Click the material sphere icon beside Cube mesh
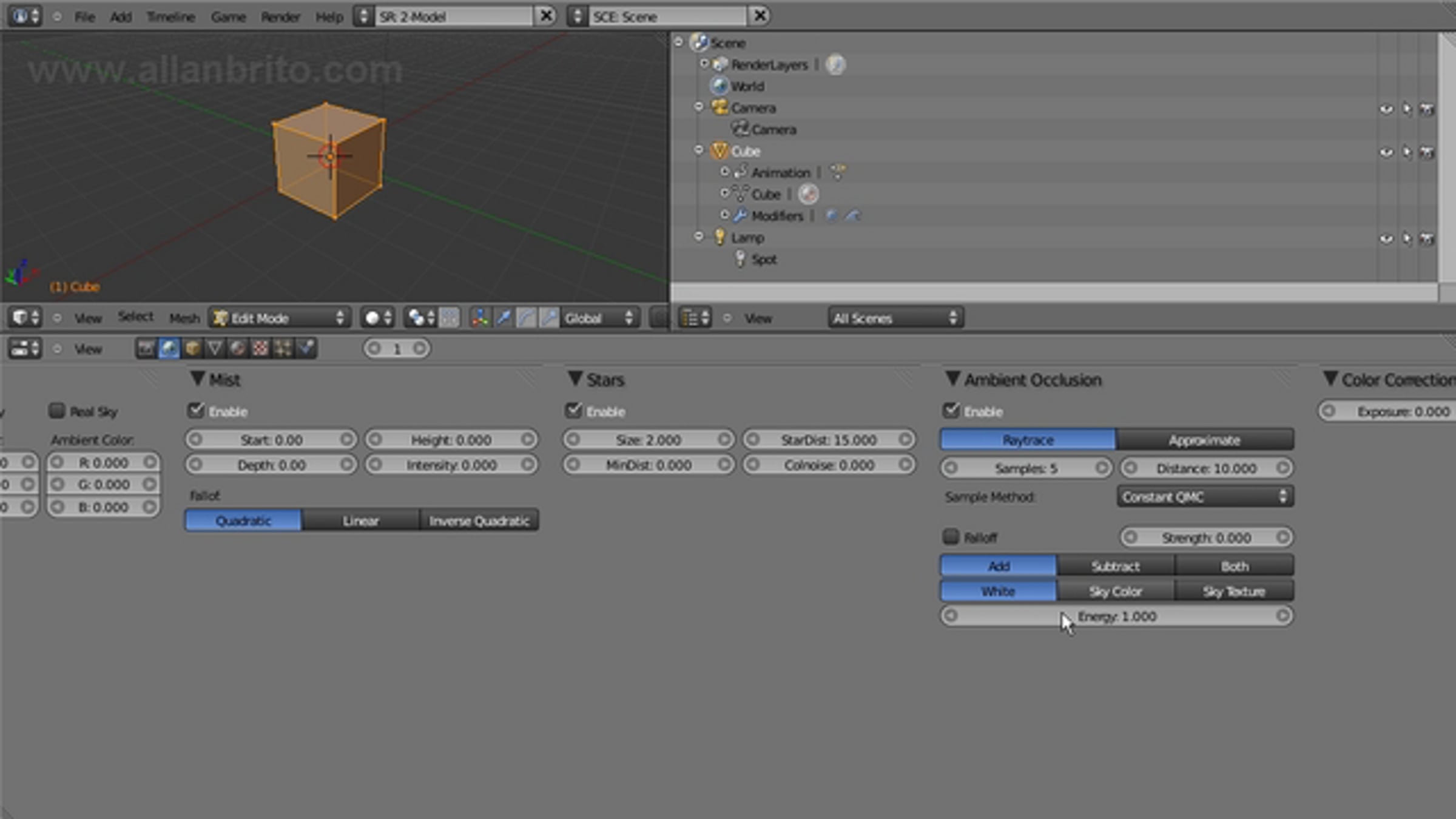 [808, 194]
